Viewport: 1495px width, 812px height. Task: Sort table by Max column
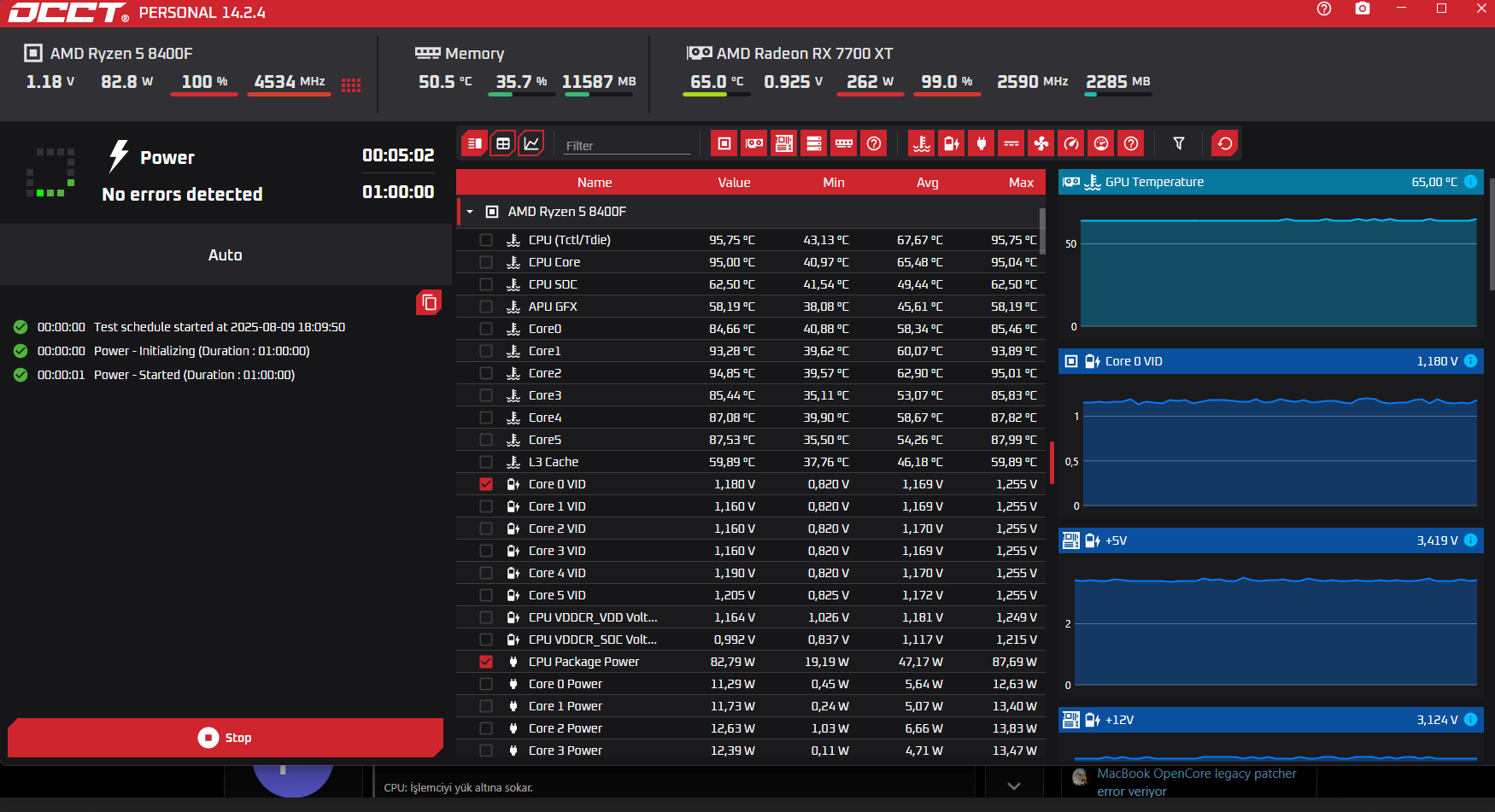click(1021, 183)
